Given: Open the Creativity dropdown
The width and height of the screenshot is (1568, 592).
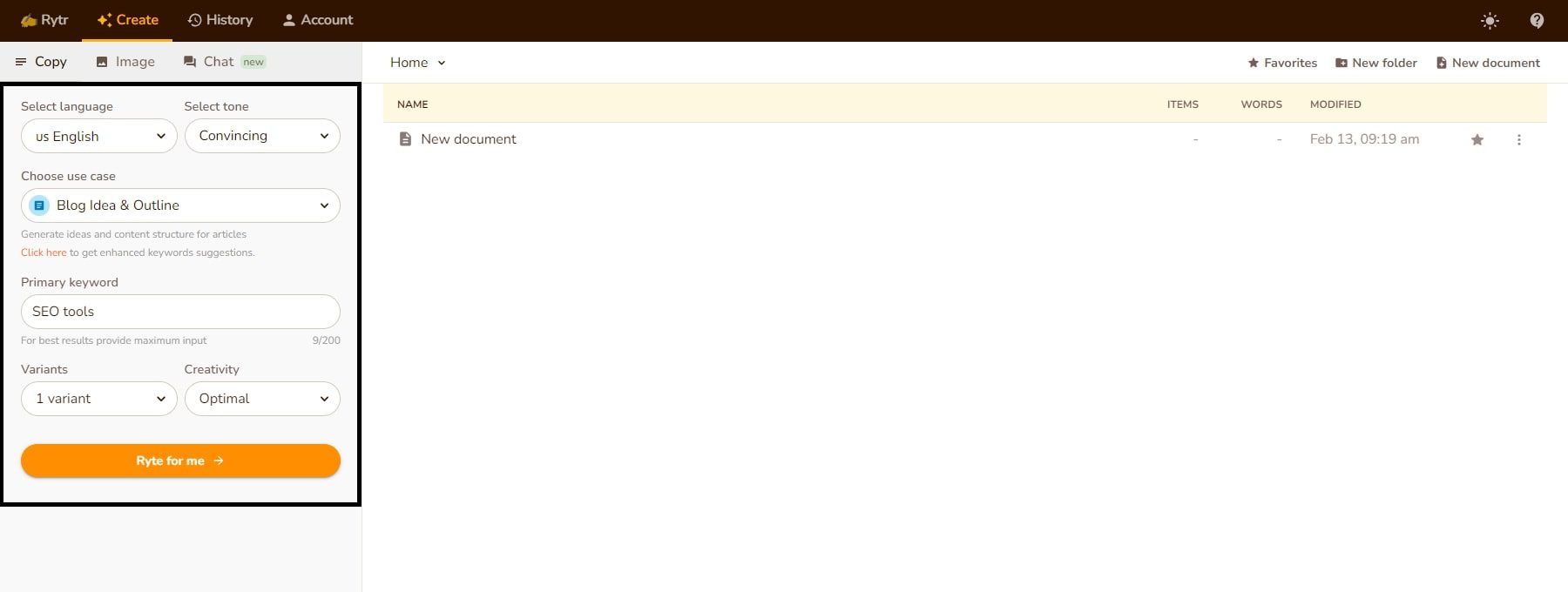Looking at the screenshot, I should coord(262,399).
